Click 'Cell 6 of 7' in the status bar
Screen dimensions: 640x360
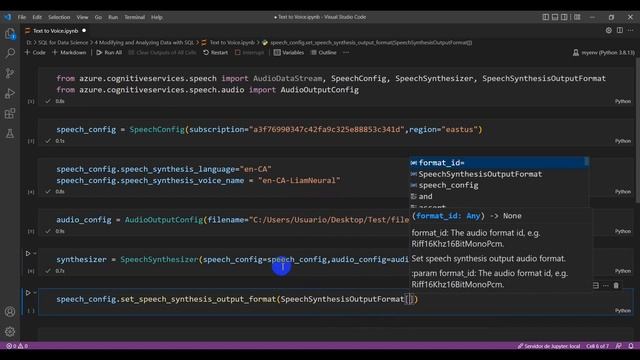(x=598, y=346)
